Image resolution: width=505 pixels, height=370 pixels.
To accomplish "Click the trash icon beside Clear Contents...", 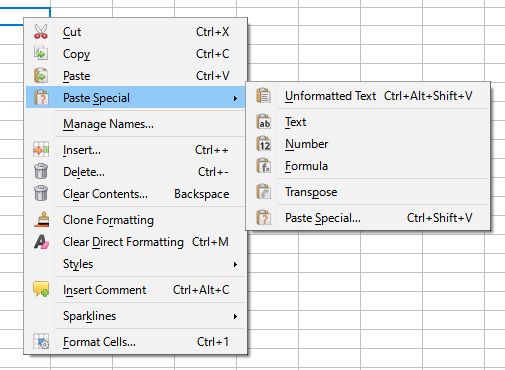I will point(41,193).
